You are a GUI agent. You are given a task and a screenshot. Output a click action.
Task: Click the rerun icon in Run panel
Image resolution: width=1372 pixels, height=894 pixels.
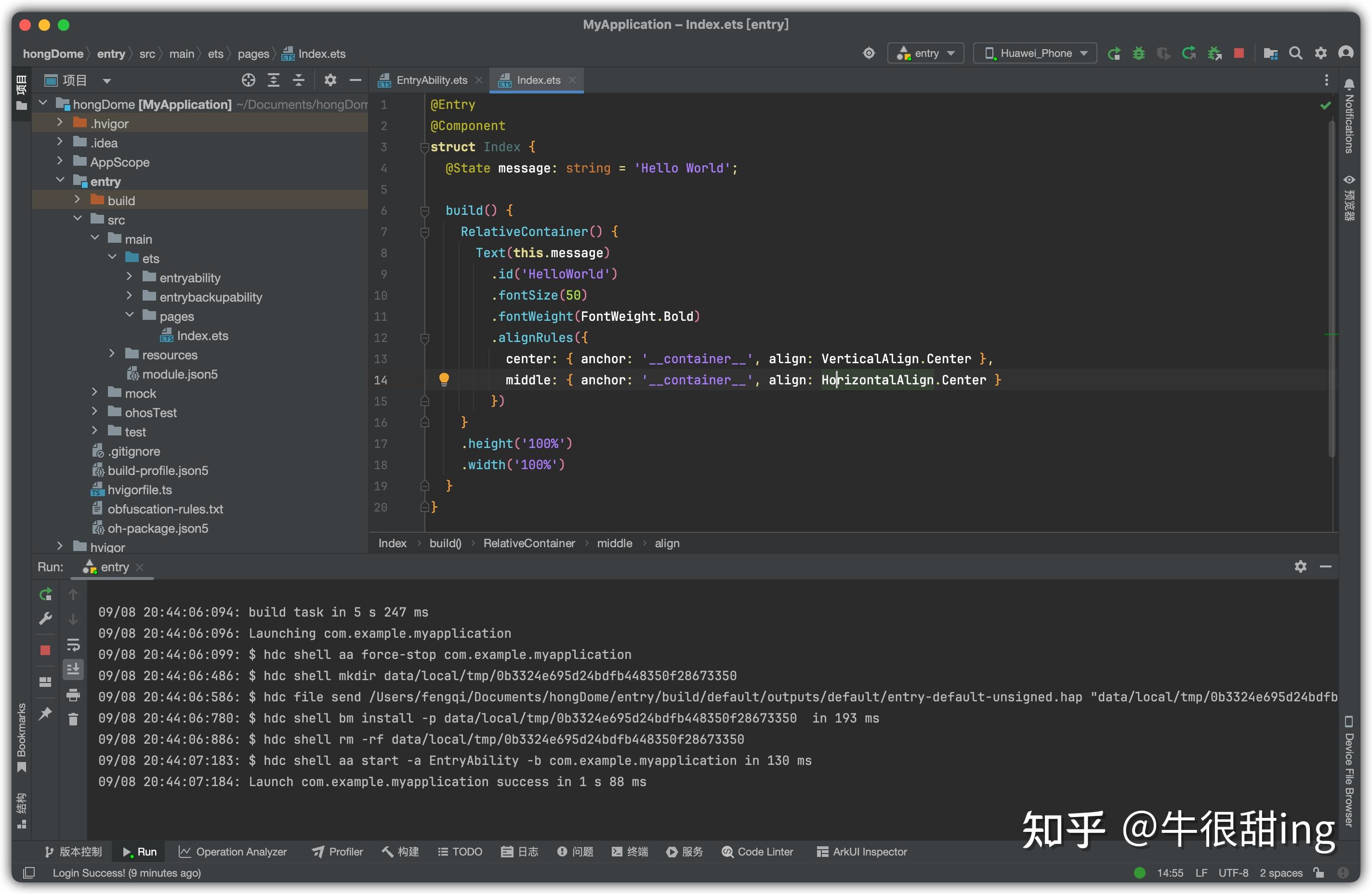[46, 594]
